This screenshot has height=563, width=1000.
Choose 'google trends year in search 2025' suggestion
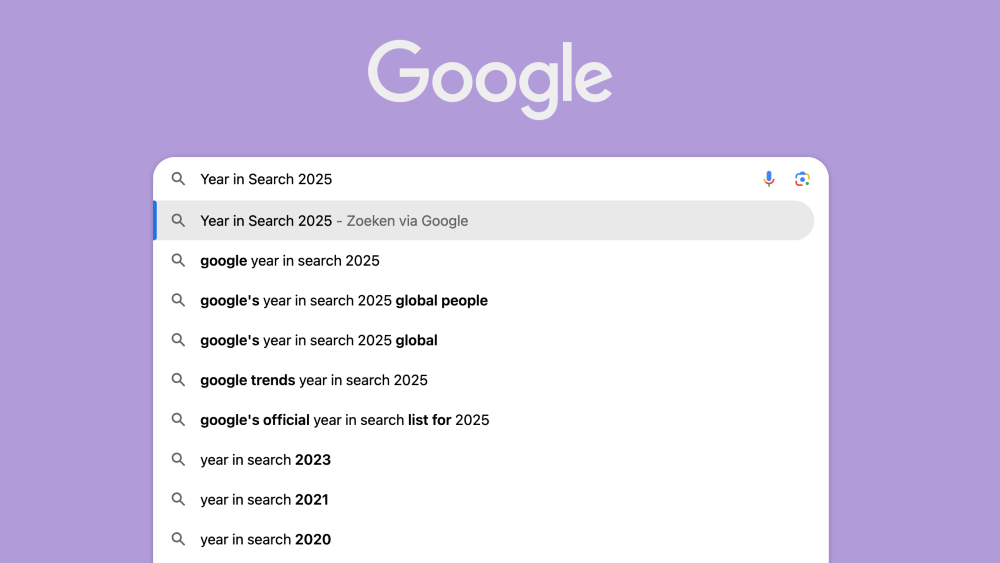pos(314,380)
